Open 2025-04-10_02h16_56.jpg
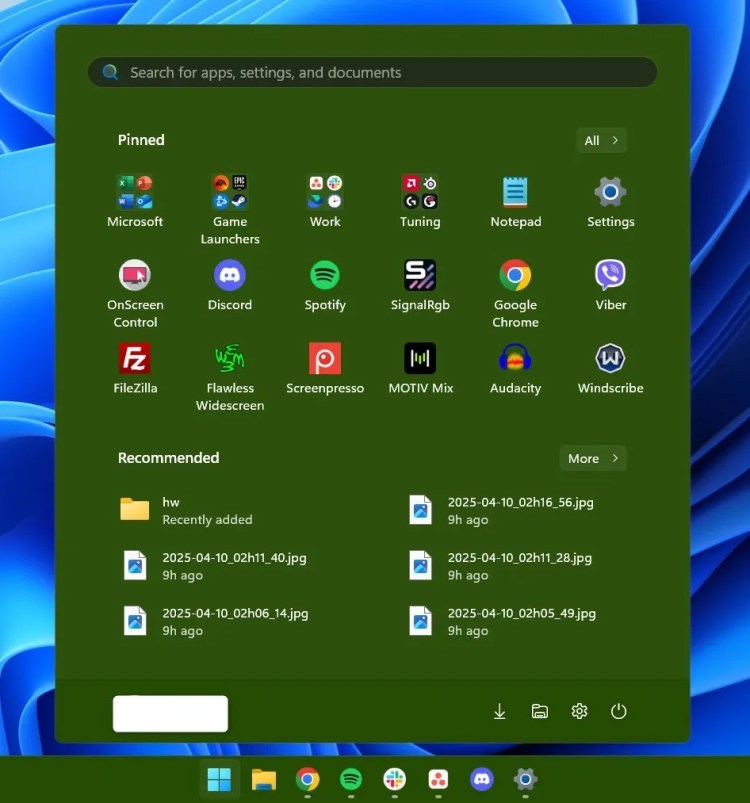The width and height of the screenshot is (750, 803). (x=502, y=511)
